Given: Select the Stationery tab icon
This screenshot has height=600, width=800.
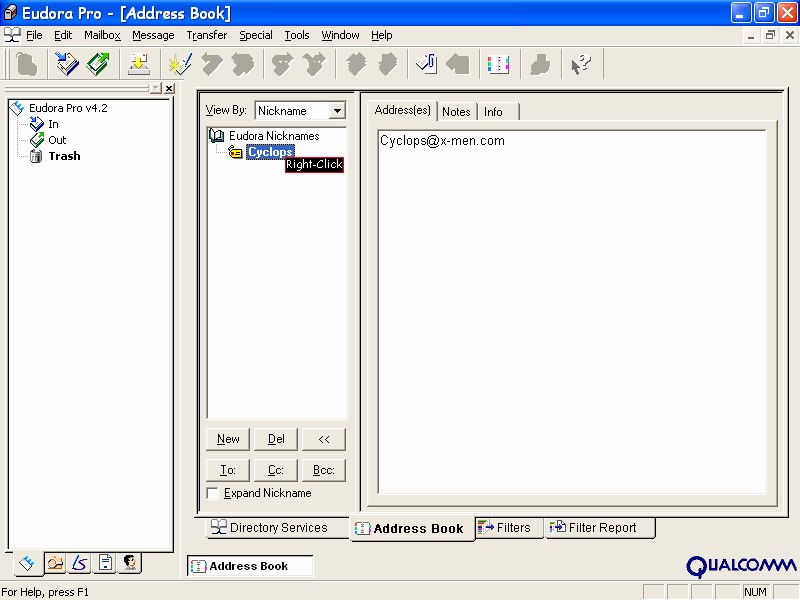Looking at the screenshot, I should [106, 563].
